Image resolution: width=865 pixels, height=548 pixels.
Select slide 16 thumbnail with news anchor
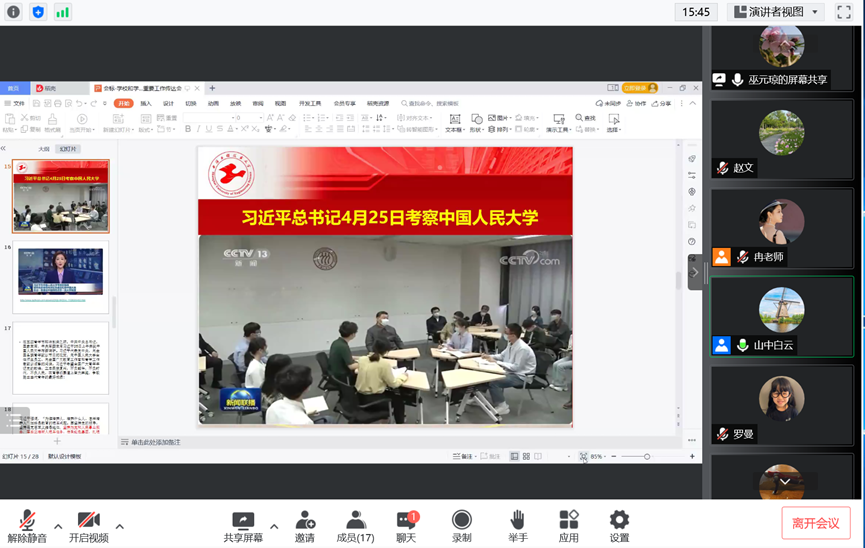tap(61, 277)
